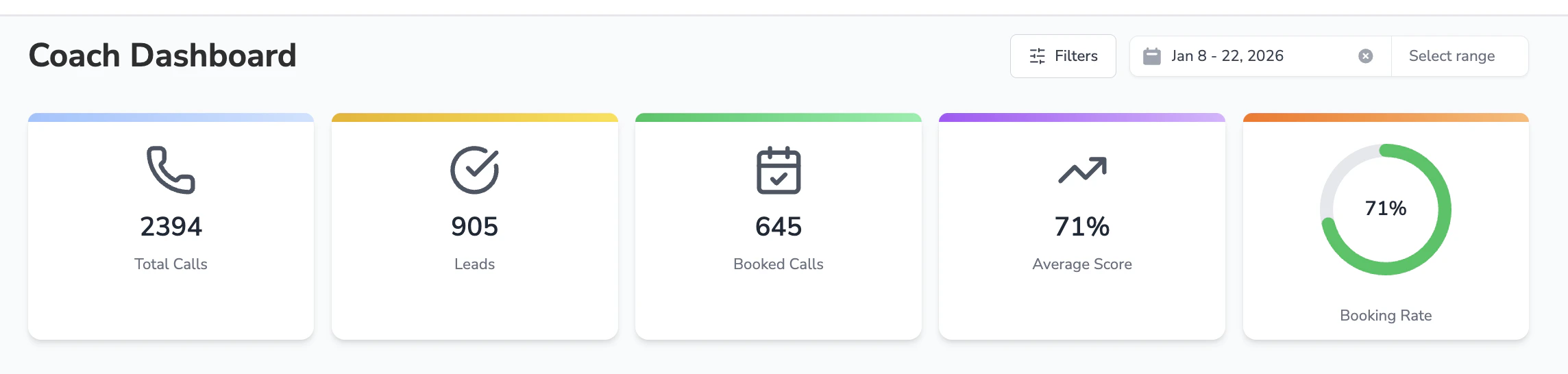Select the 2394 Total Calls figure

pos(171,227)
